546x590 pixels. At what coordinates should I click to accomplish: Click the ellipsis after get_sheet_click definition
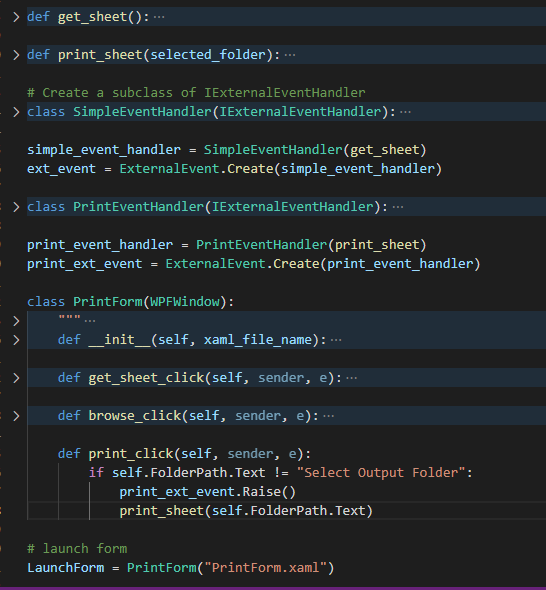point(351,378)
